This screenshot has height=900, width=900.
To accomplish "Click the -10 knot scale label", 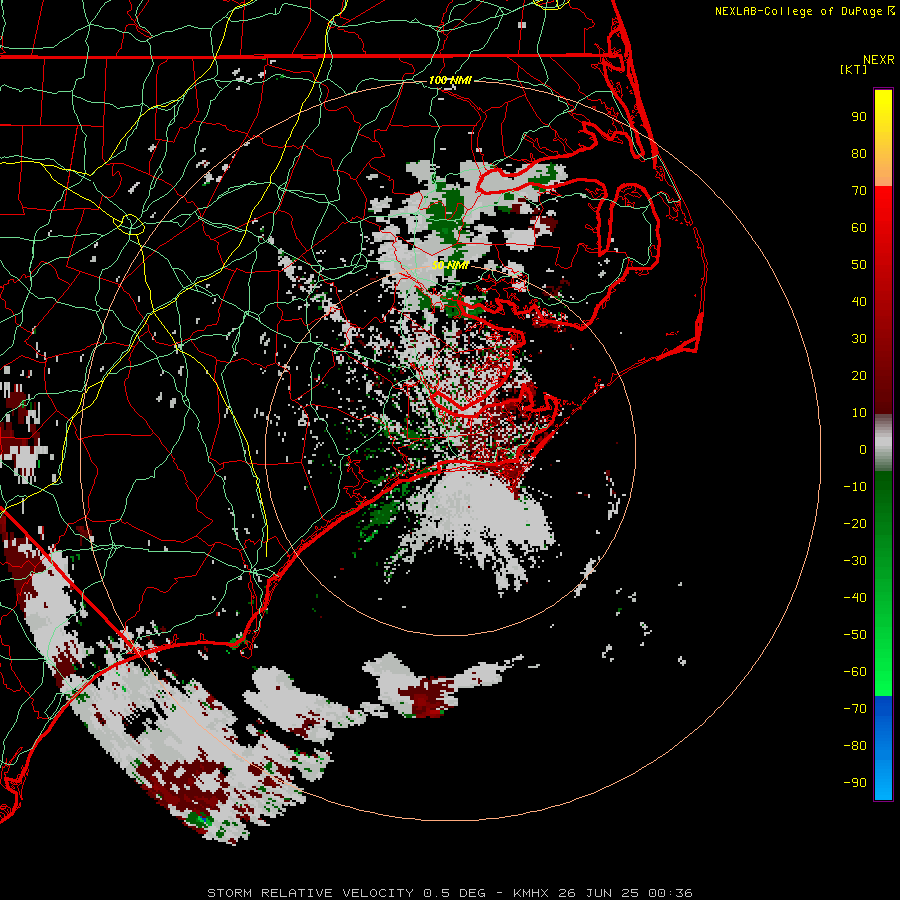I will (855, 487).
